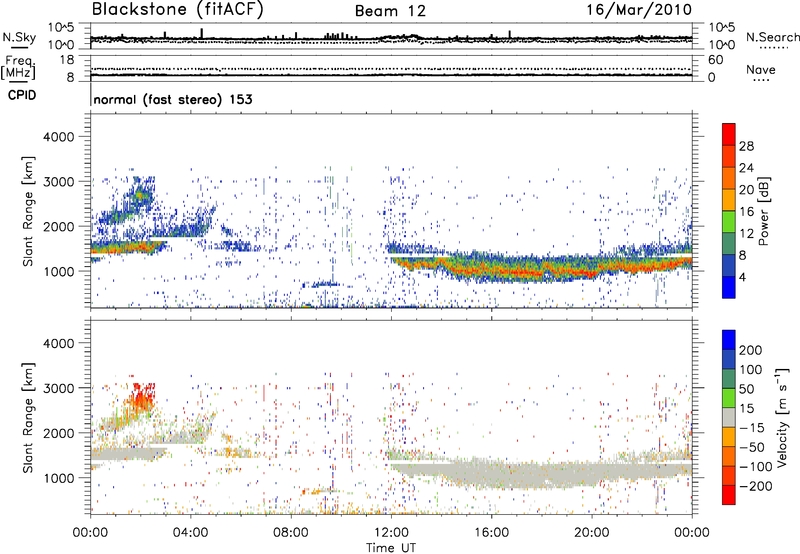Click the '60' tick on the Nave axis
Viewport: 800px width, 554px height.
pyautogui.click(x=715, y=60)
